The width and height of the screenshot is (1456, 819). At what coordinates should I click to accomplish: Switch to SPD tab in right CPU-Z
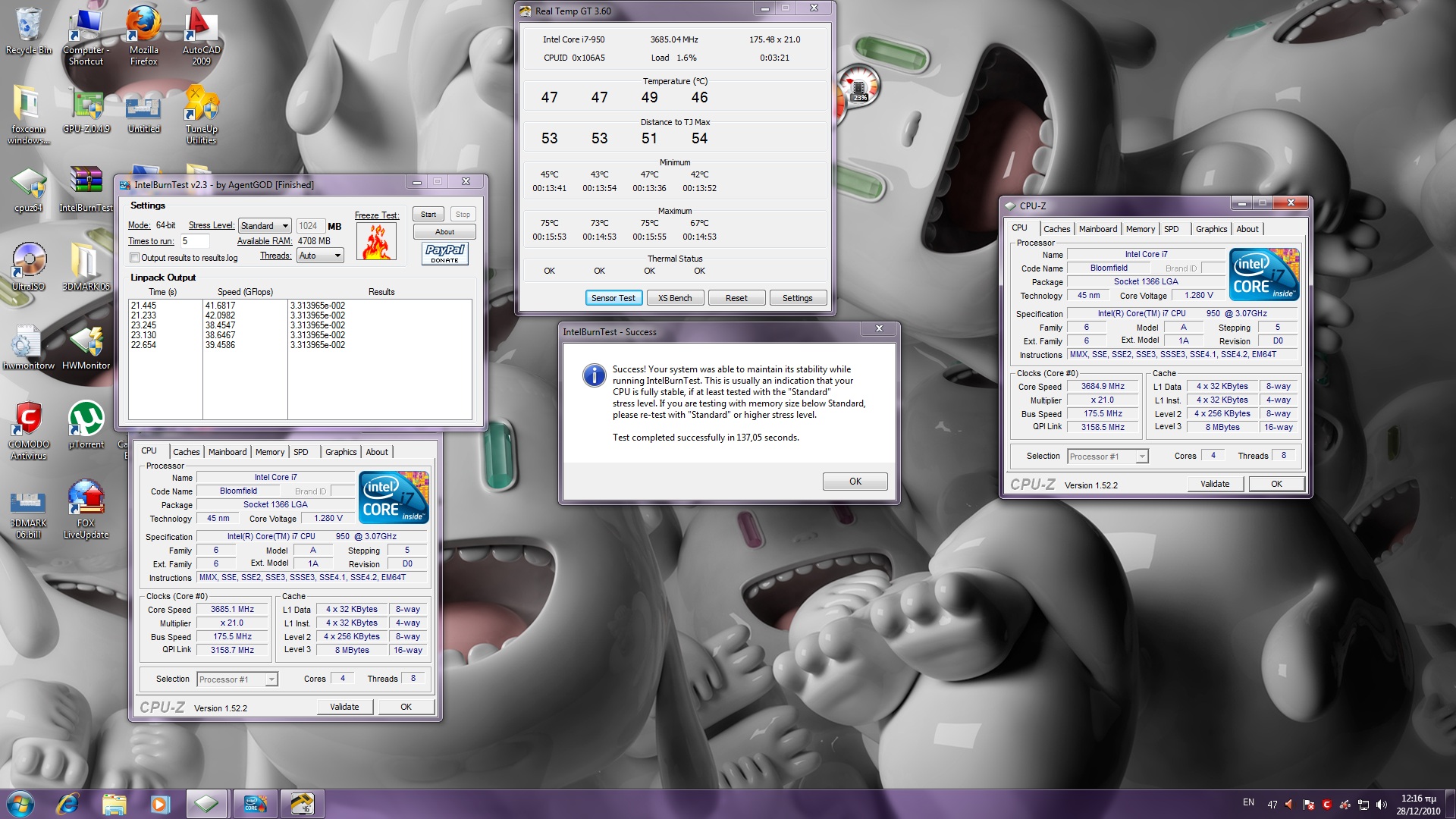click(x=1172, y=229)
